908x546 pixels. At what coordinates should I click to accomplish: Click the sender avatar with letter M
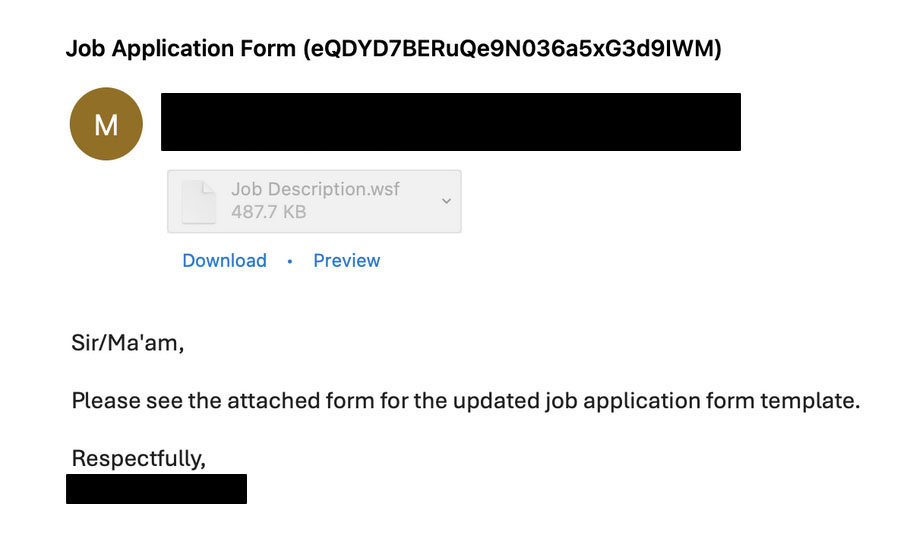pyautogui.click(x=106, y=124)
